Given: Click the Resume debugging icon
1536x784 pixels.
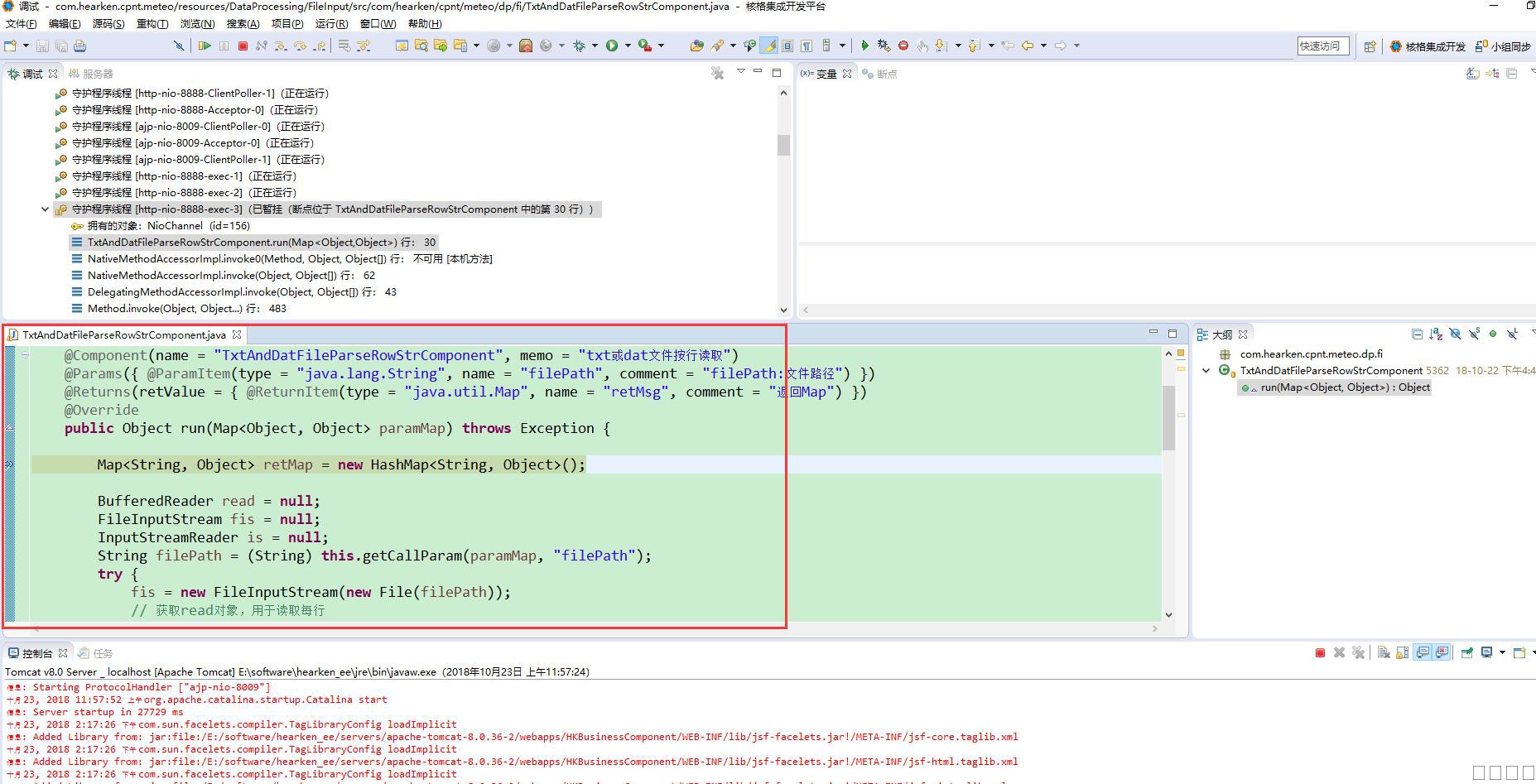Looking at the screenshot, I should pyautogui.click(x=205, y=46).
